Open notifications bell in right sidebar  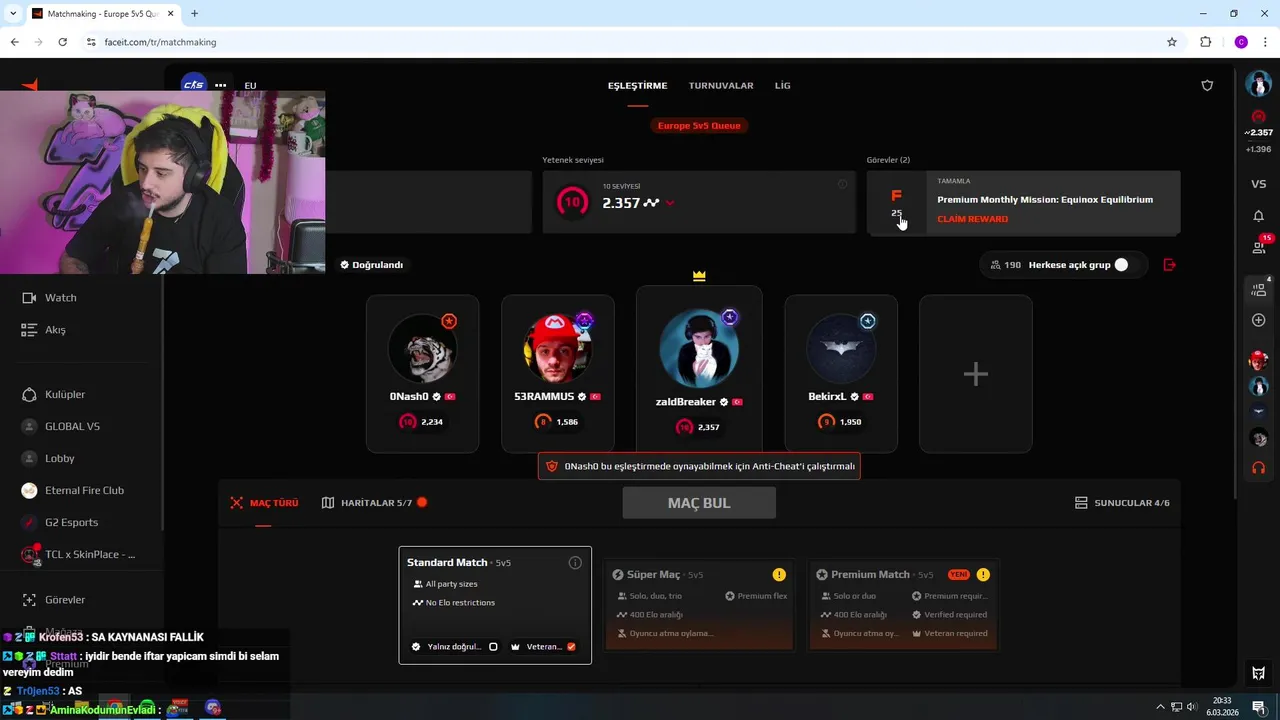click(x=1259, y=216)
